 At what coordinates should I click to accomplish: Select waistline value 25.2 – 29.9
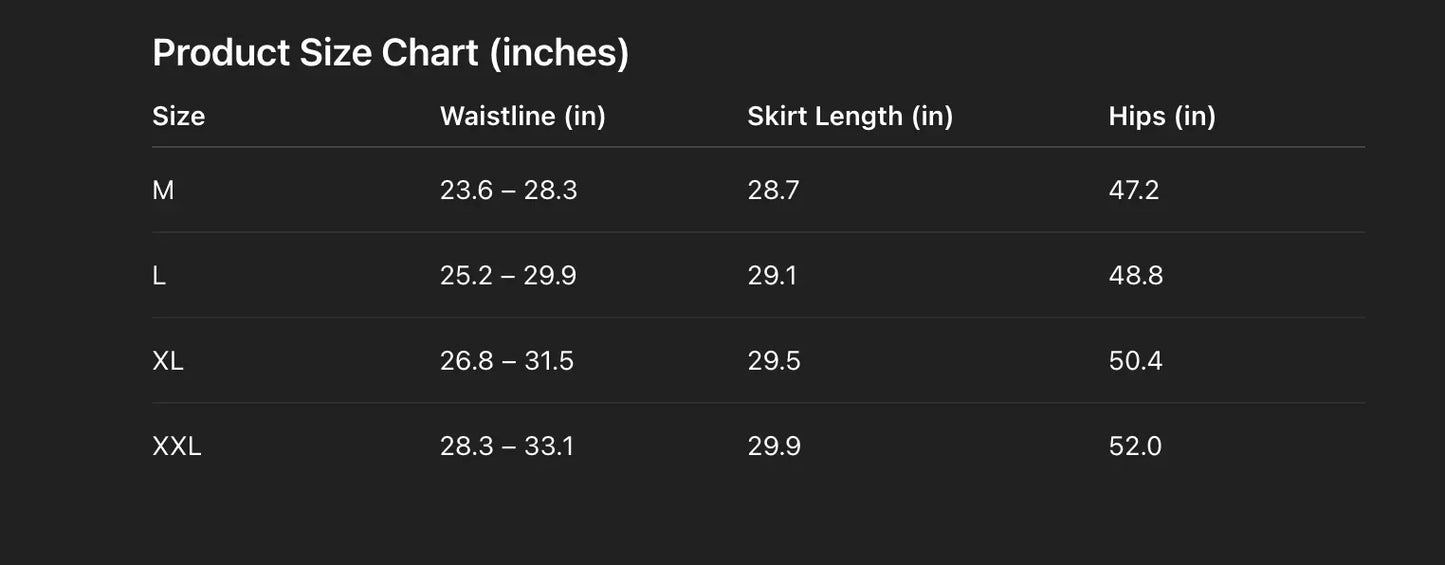pyautogui.click(x=508, y=275)
